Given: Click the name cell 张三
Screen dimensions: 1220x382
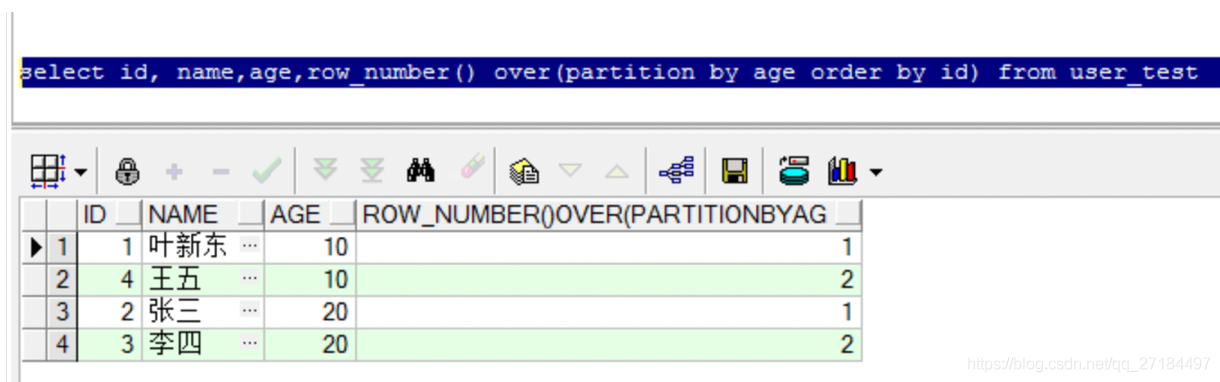Looking at the screenshot, I should coord(203,312).
